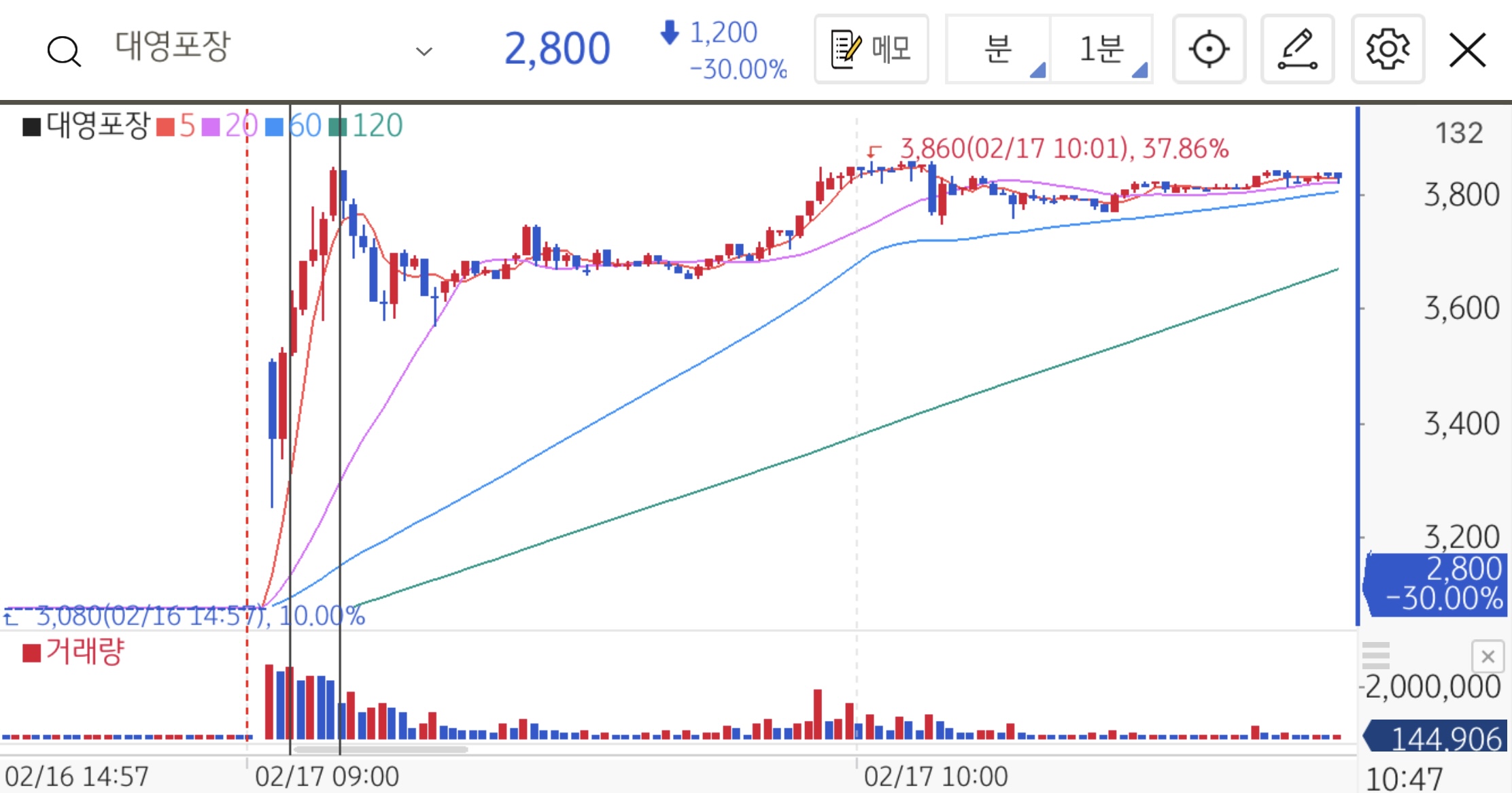Viewport: 1512px width, 793px height.
Task: Click the red 거래량 volume legend
Action: 73,652
